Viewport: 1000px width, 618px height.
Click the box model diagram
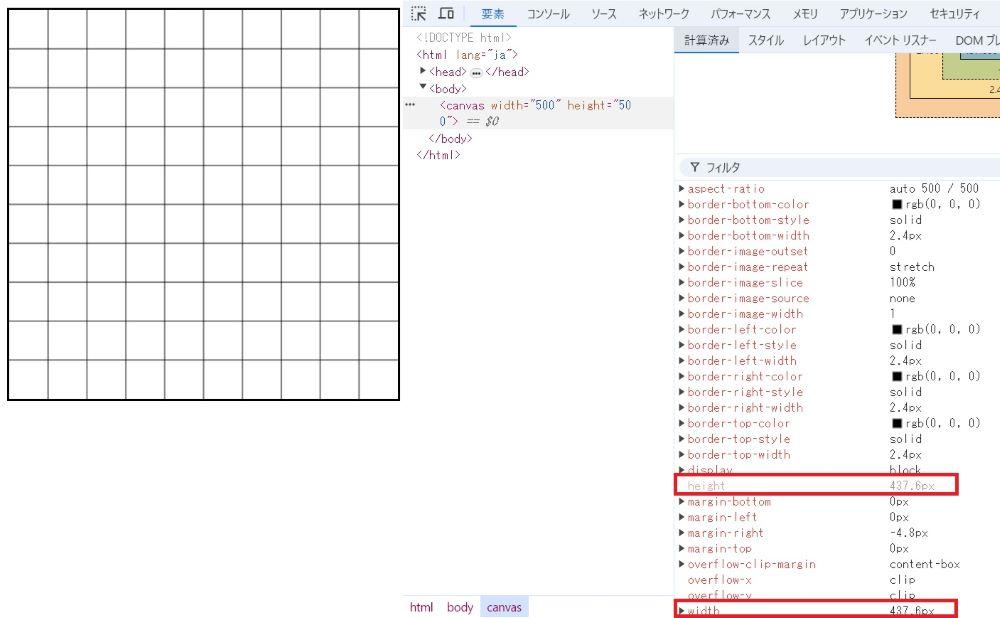coord(948,85)
